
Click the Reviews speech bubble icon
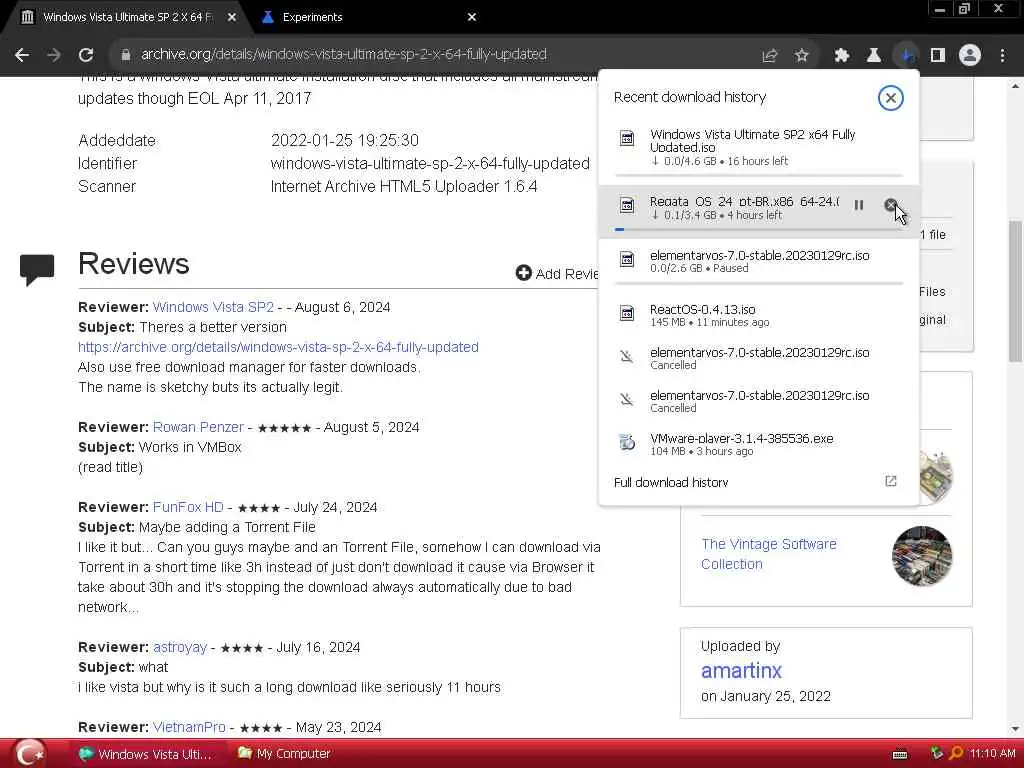(37, 269)
